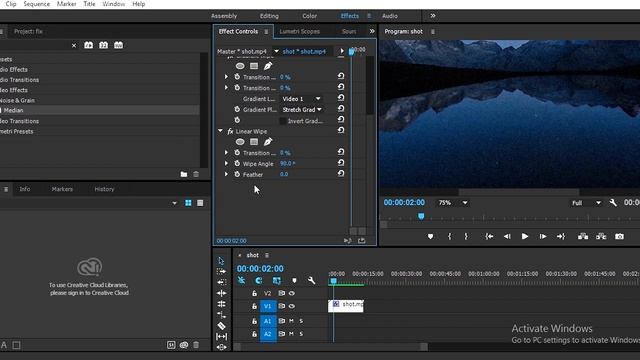Open the 75% zoom level dropdown

[x=452, y=202]
